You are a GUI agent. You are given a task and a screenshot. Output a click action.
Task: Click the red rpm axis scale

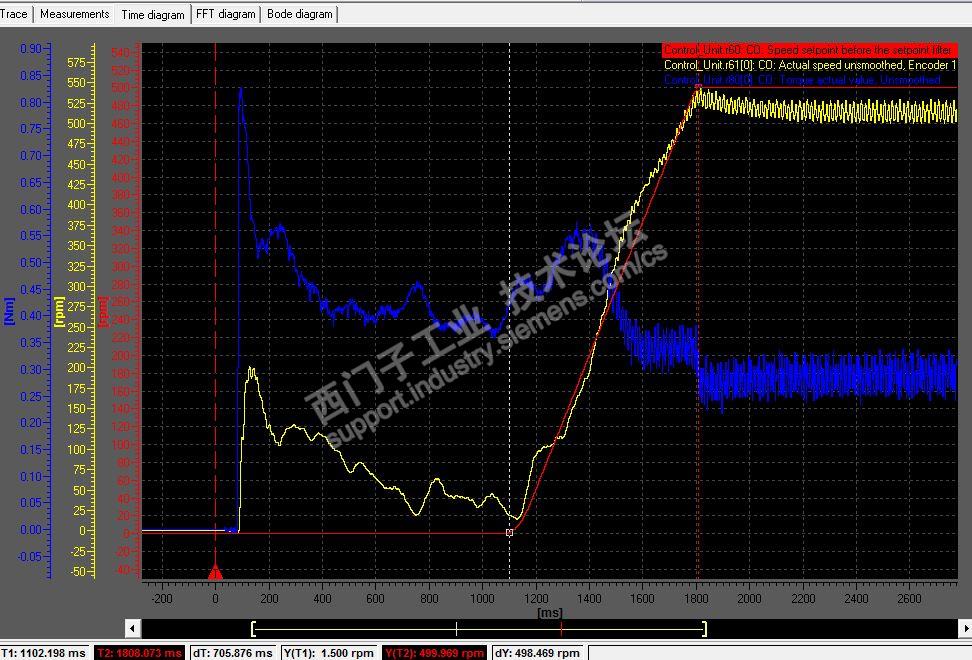tap(120, 311)
